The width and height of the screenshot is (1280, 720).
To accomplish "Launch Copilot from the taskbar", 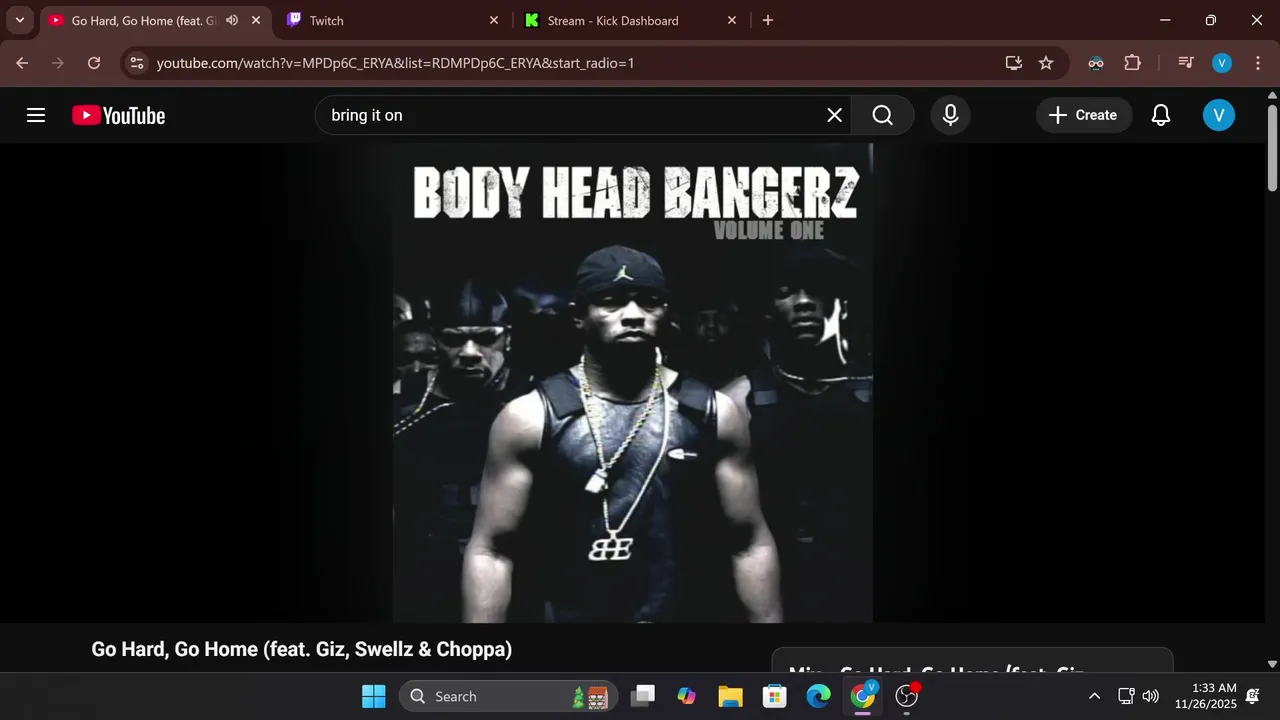I will (686, 696).
